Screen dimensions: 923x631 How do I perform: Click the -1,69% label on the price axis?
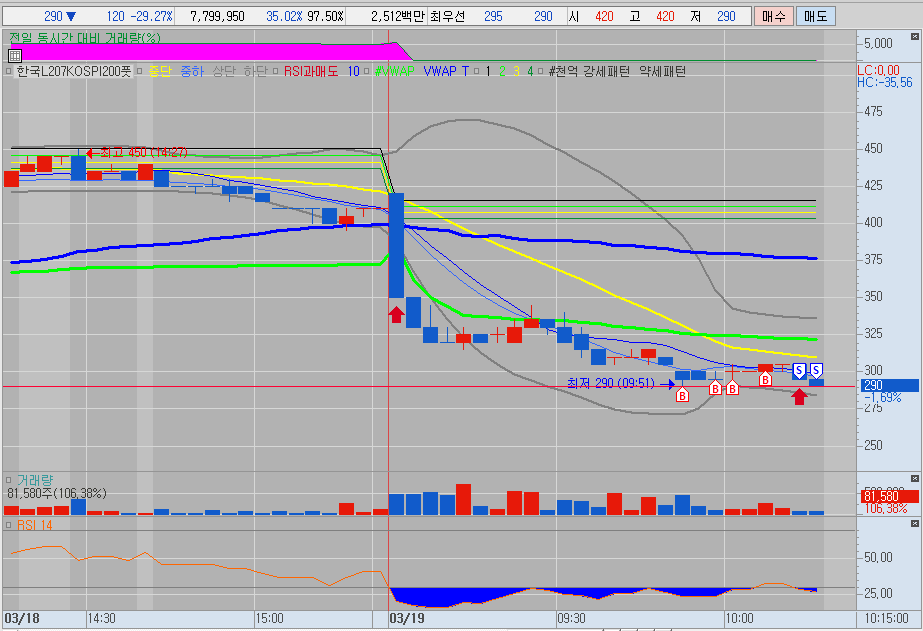tap(883, 397)
